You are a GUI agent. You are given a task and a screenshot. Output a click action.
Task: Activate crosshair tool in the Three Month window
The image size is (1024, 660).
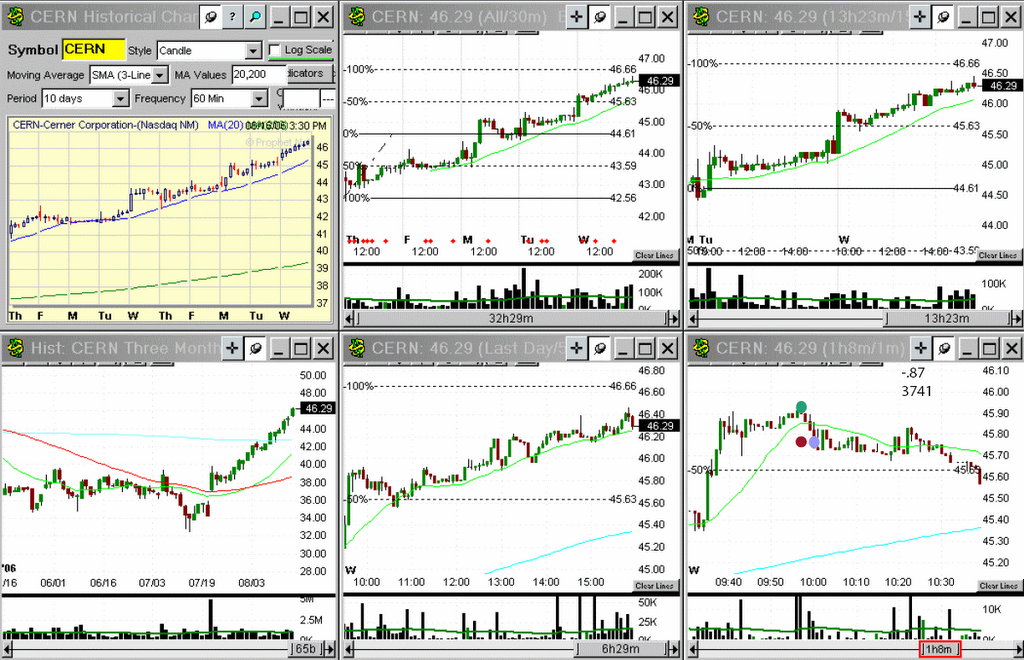[232, 349]
